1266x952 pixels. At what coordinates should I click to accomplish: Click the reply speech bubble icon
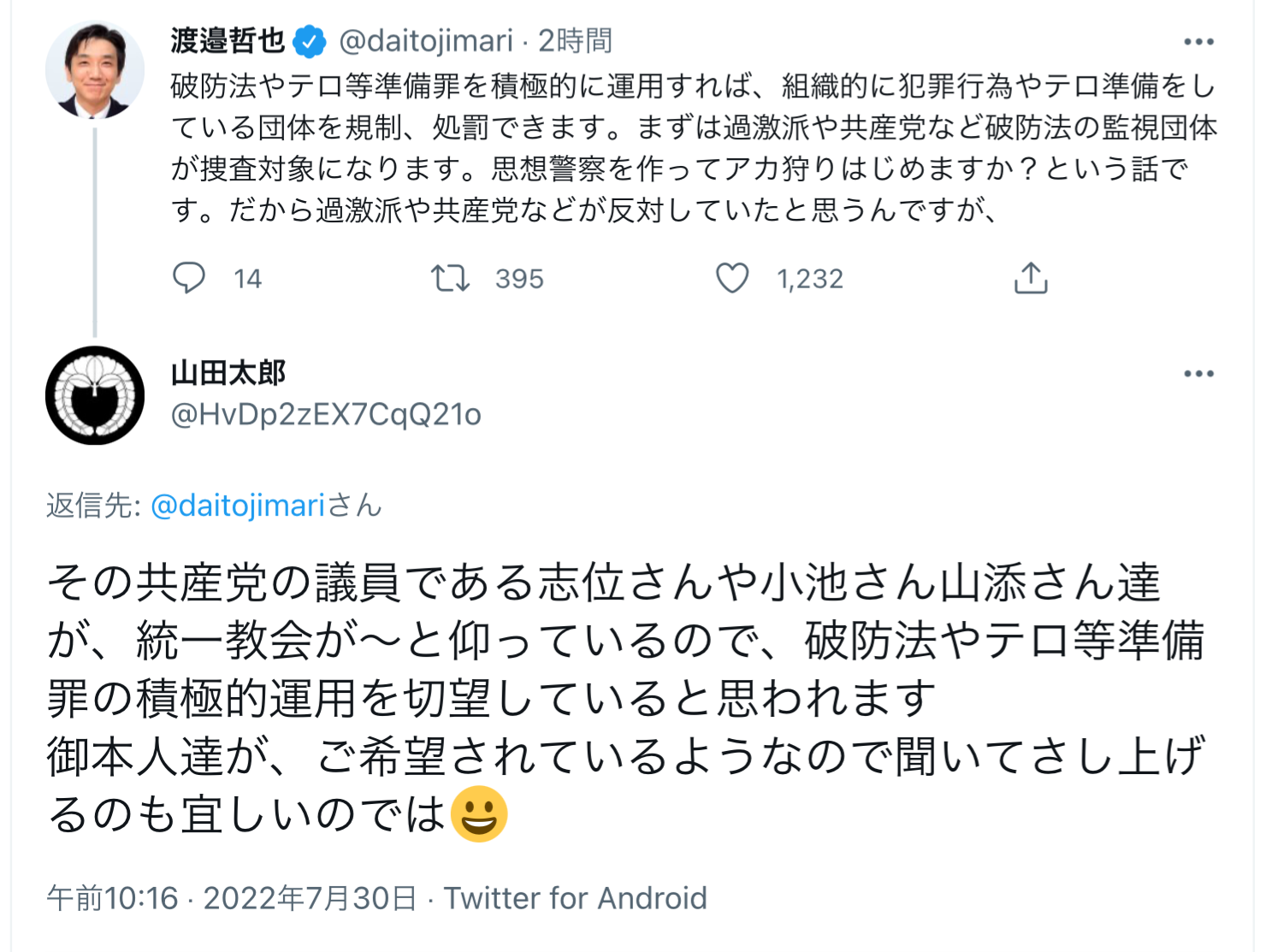click(x=189, y=278)
